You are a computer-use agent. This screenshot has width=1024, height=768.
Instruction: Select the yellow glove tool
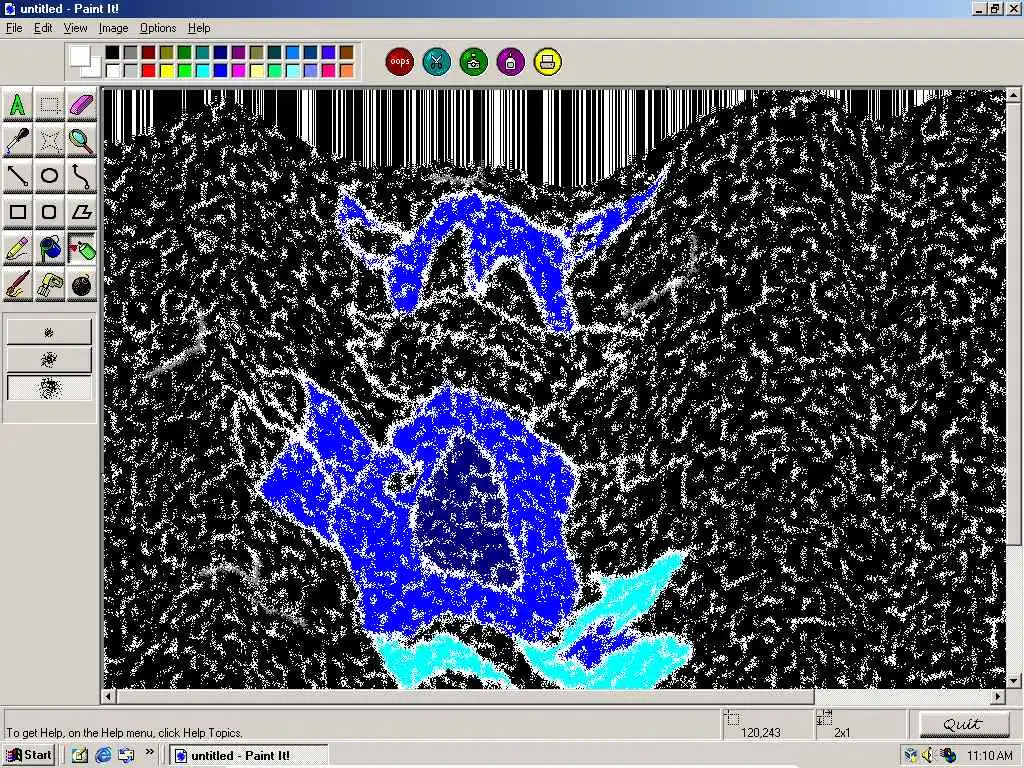point(50,285)
